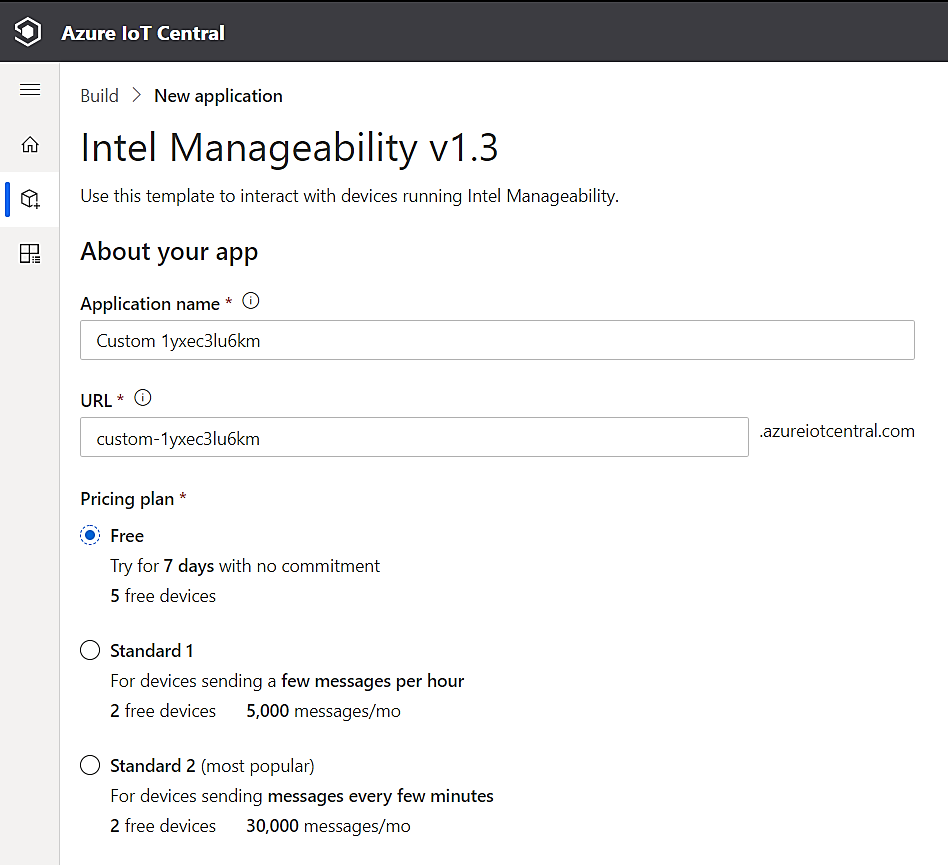Select the Build app icon in sidebar

tap(30, 199)
